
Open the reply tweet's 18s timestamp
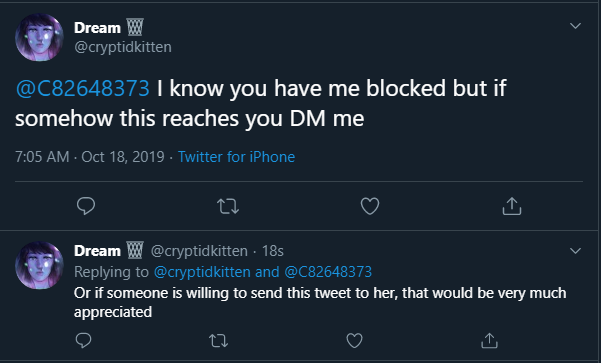pos(273,251)
